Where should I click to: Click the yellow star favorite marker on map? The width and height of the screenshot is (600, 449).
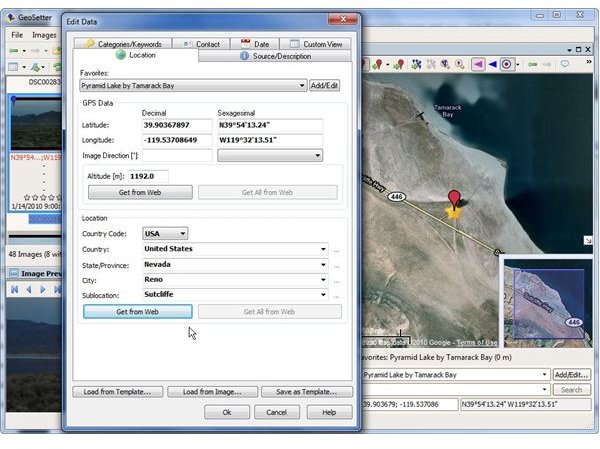[453, 212]
